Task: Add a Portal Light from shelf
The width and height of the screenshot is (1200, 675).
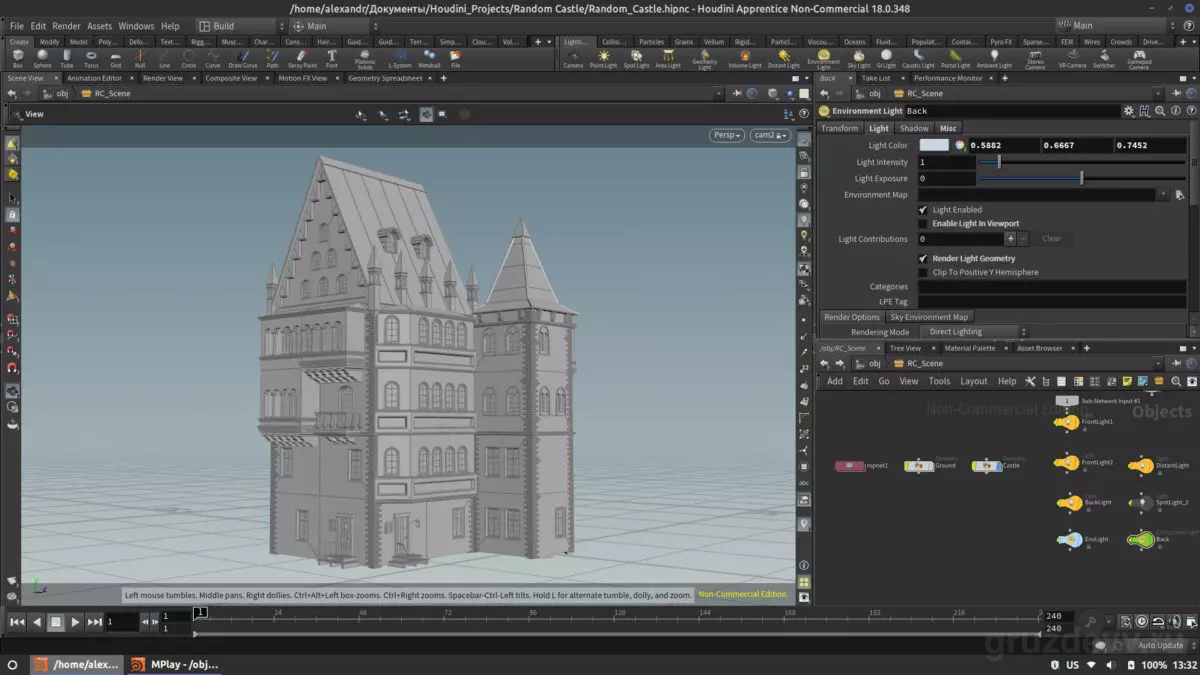Action: tap(955, 59)
